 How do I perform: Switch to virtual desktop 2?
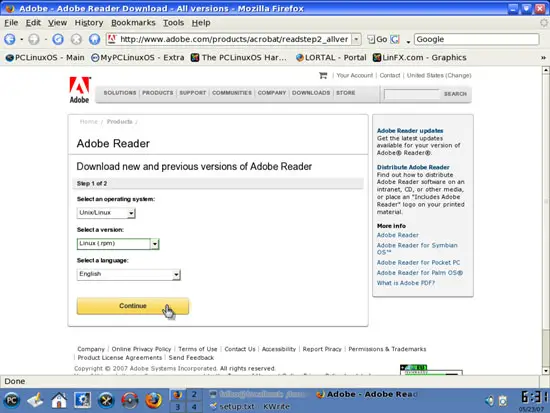pyautogui.click(x=194, y=395)
